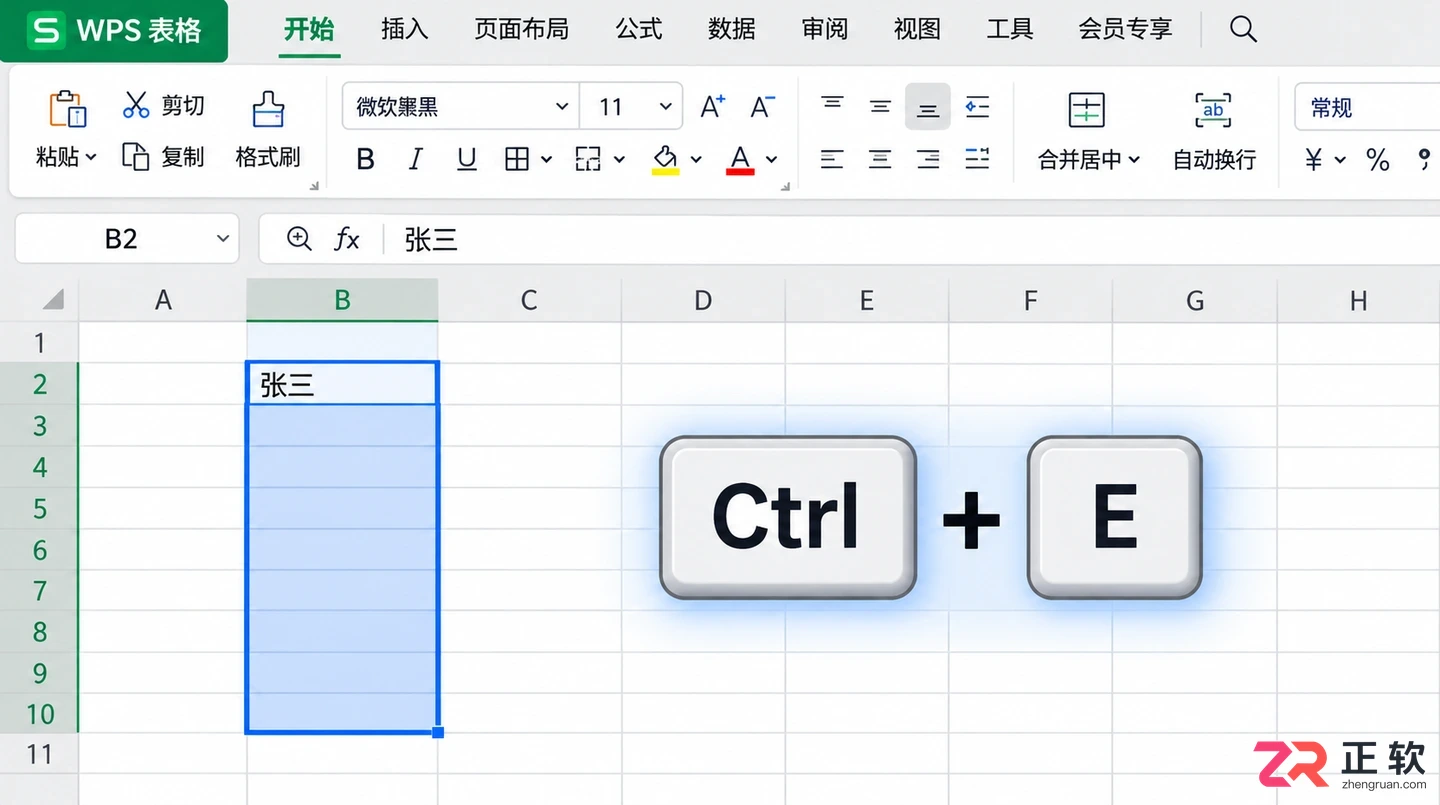Image resolution: width=1440 pixels, height=805 pixels.
Task: Open the 视图 tab
Action: coord(917,29)
